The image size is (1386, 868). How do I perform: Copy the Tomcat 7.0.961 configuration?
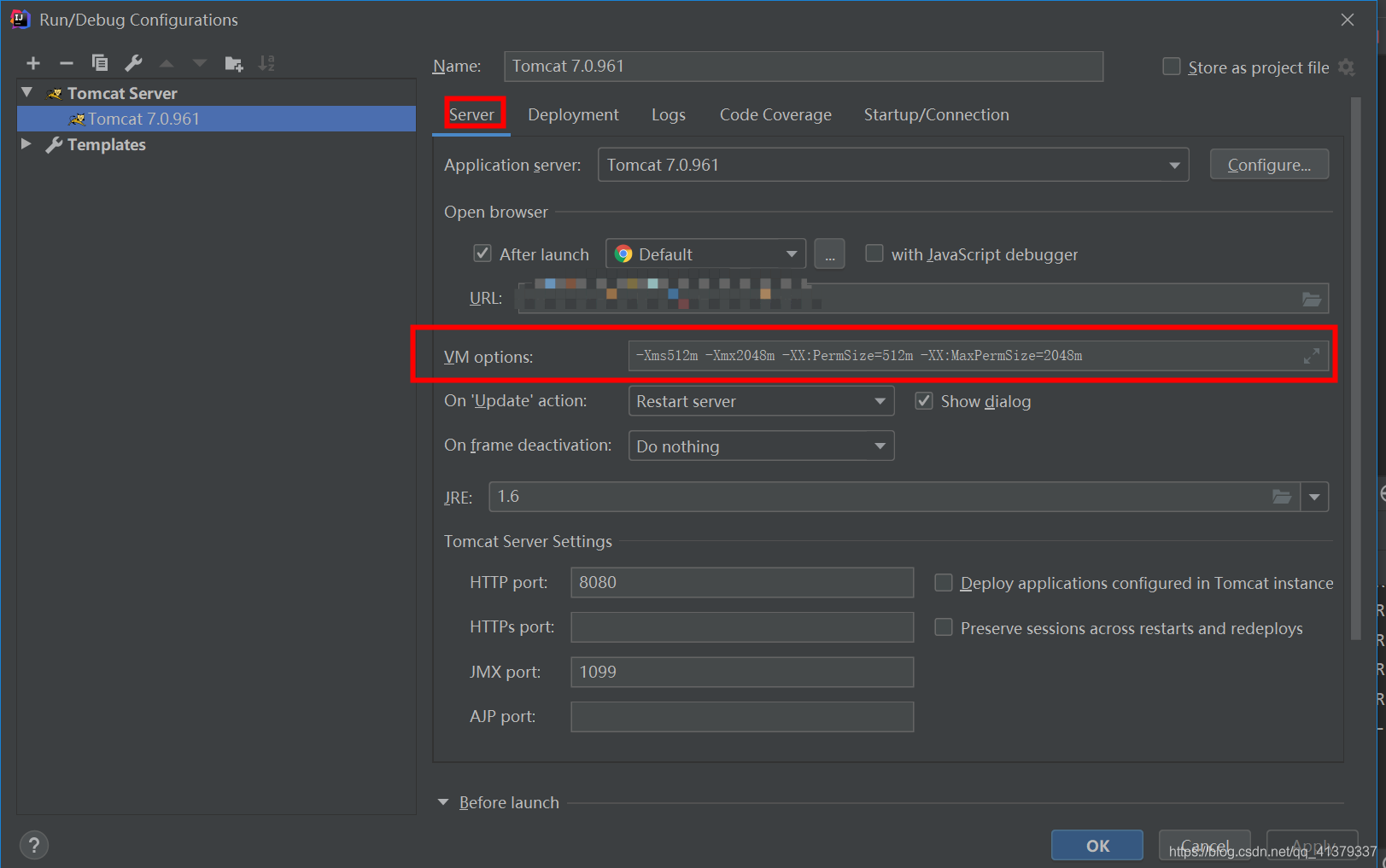99,62
